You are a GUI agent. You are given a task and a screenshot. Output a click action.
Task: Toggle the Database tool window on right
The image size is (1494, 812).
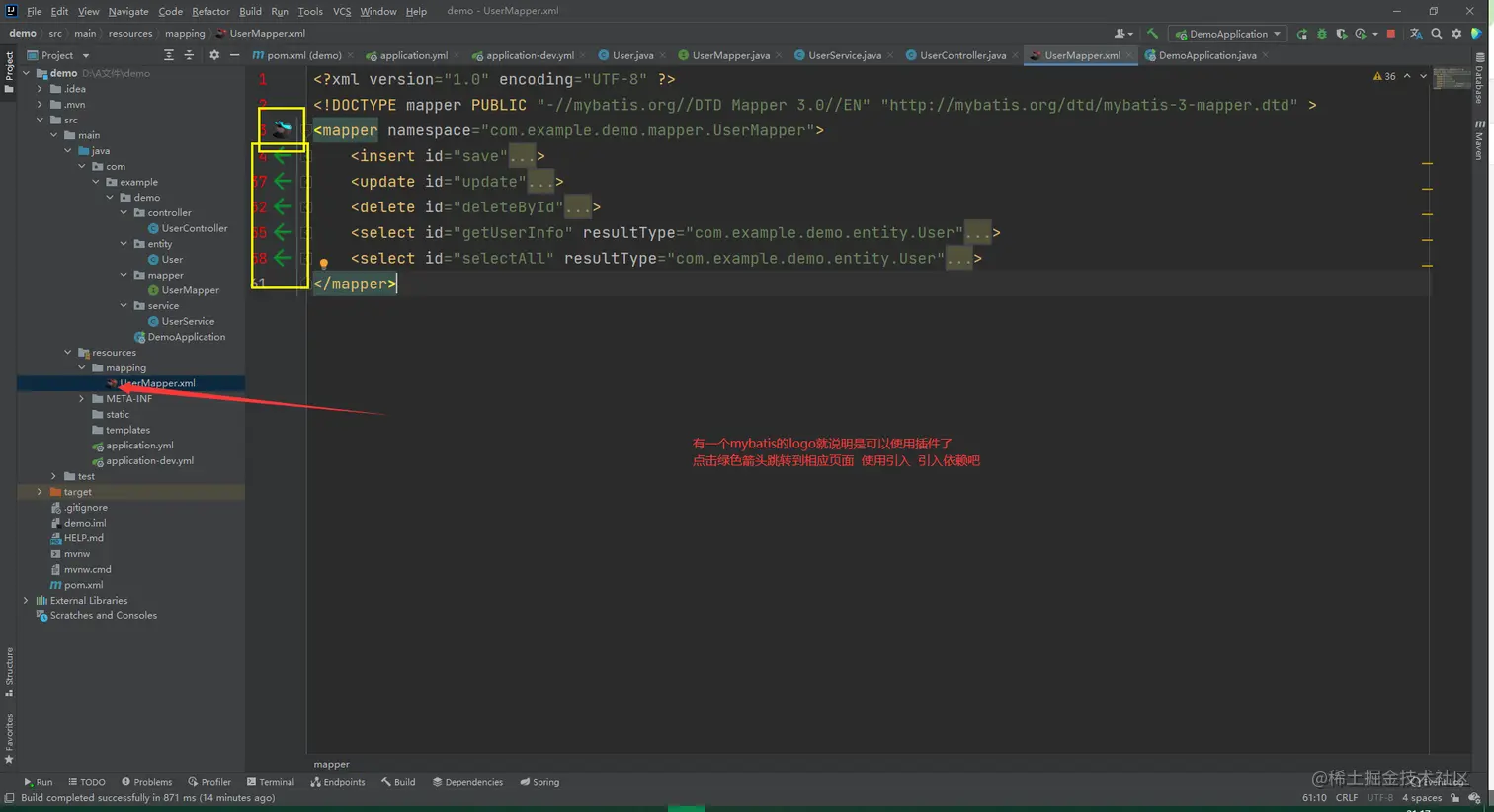(1479, 79)
